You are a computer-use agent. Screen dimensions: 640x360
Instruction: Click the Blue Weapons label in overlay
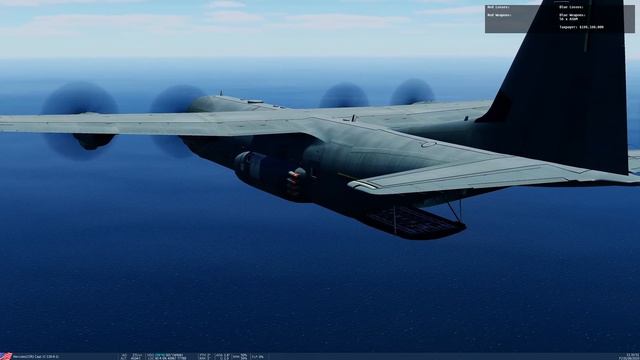click(x=572, y=15)
